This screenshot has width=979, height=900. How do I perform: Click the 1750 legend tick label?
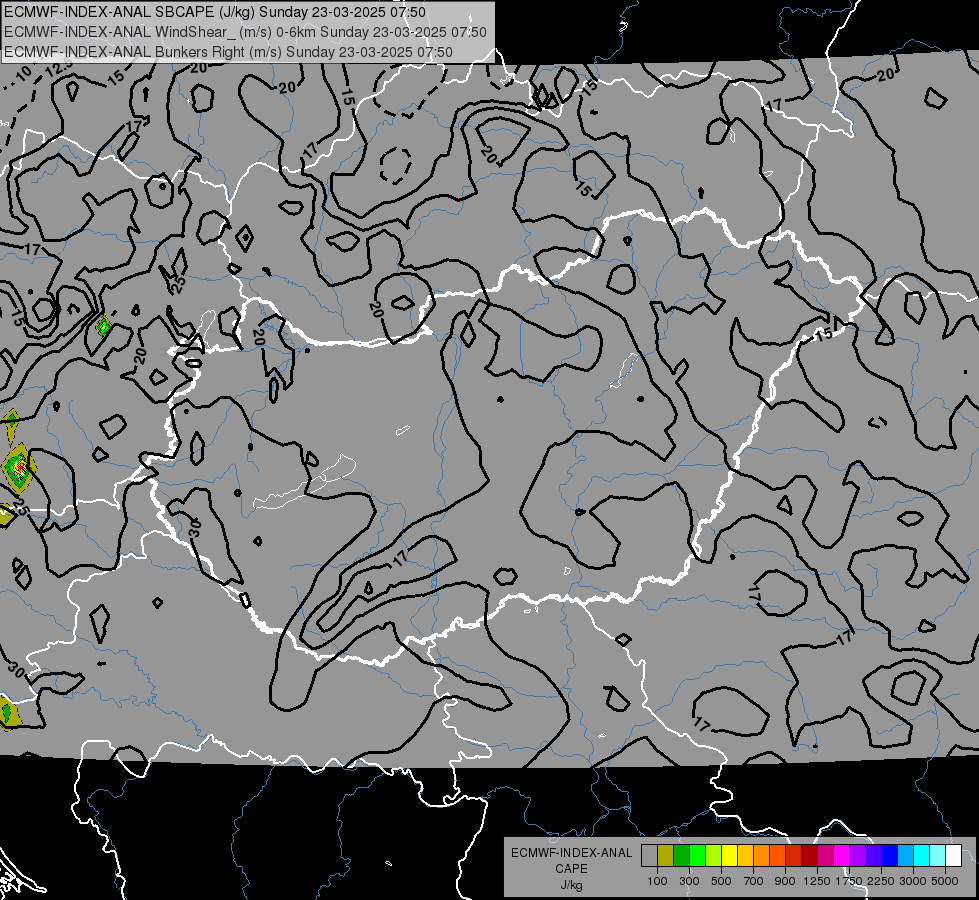[x=849, y=881]
